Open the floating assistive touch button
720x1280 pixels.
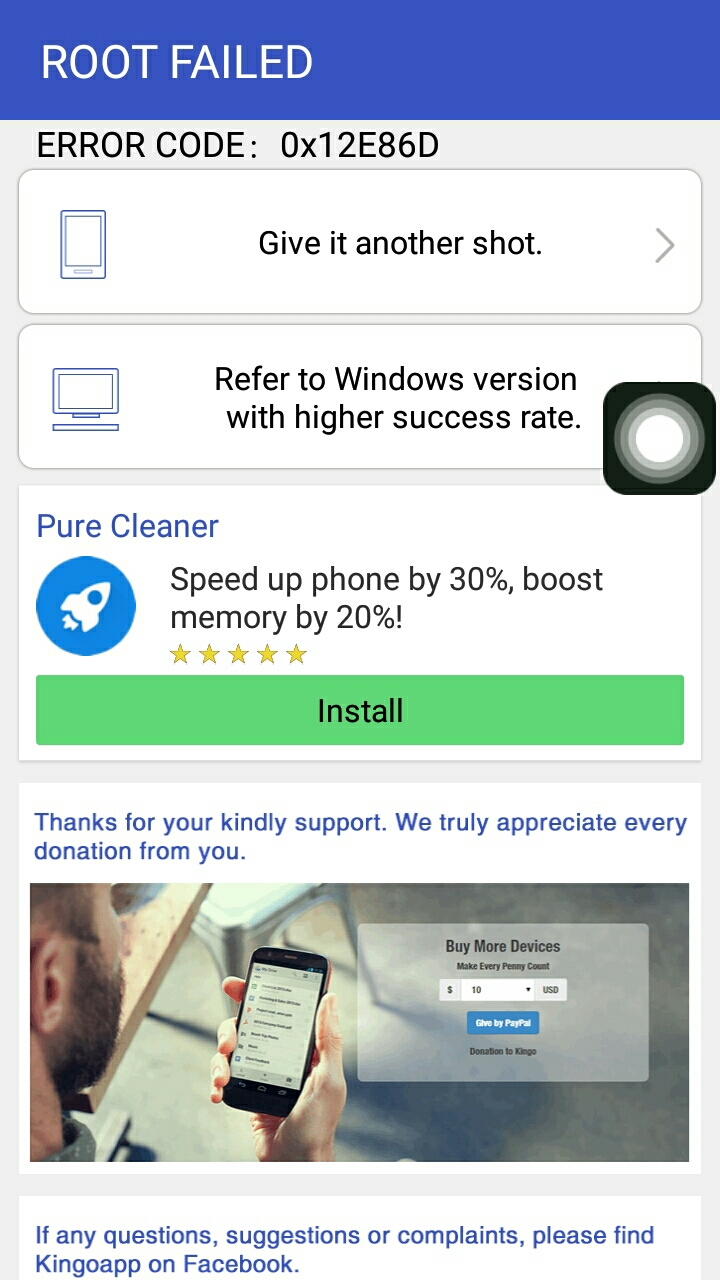pyautogui.click(x=659, y=438)
